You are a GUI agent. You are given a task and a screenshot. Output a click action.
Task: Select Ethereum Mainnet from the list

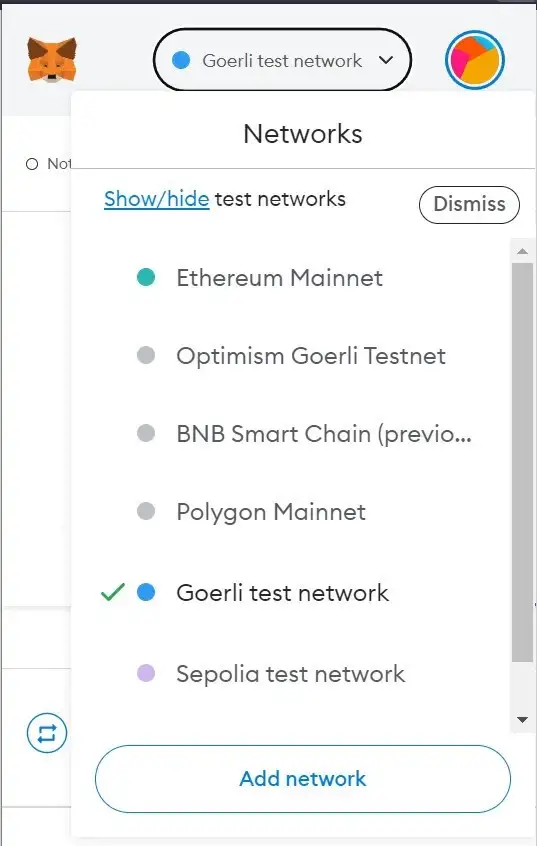(280, 278)
